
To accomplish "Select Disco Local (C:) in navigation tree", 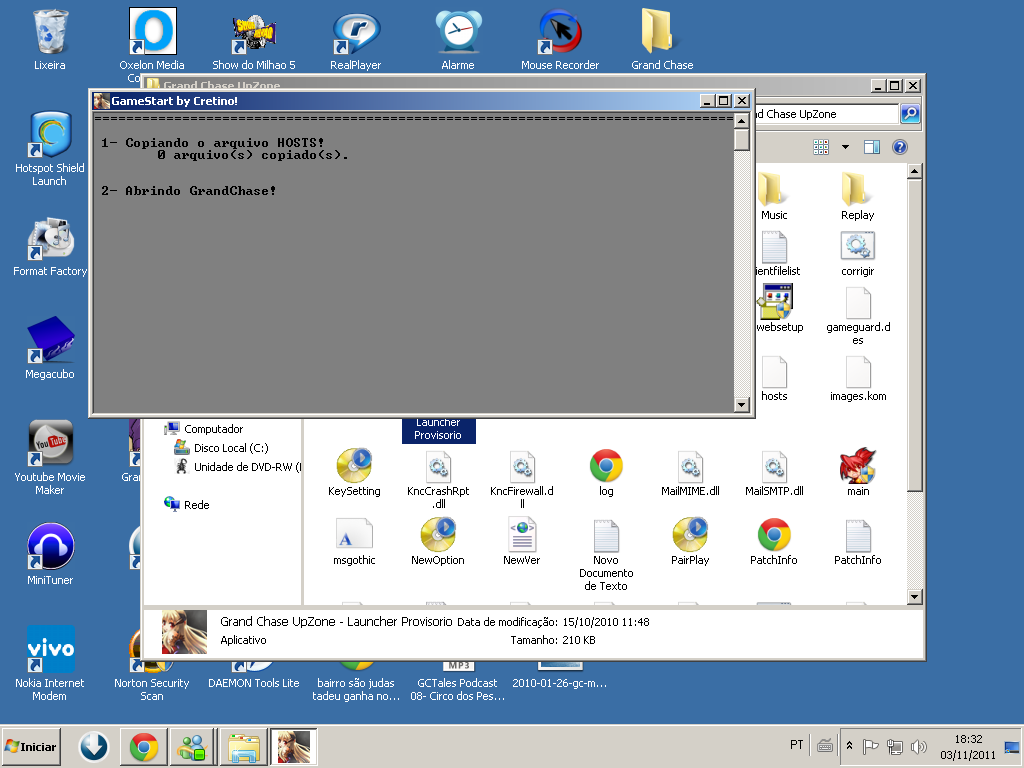I will coord(230,448).
